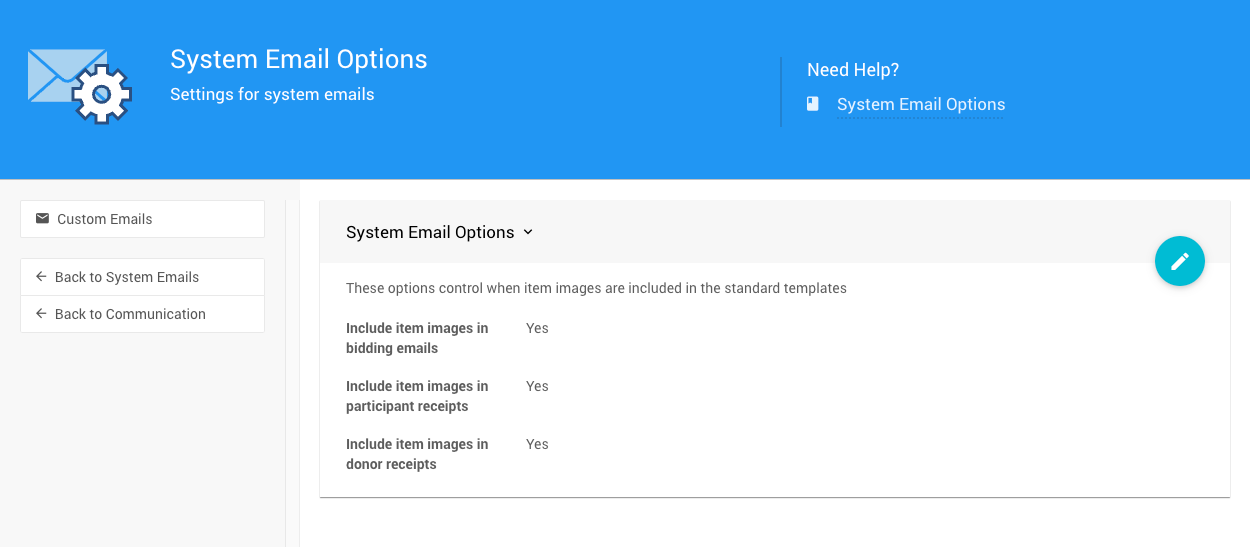
Task: Click the envelope icon beside Custom Emails
Action: [x=42, y=219]
